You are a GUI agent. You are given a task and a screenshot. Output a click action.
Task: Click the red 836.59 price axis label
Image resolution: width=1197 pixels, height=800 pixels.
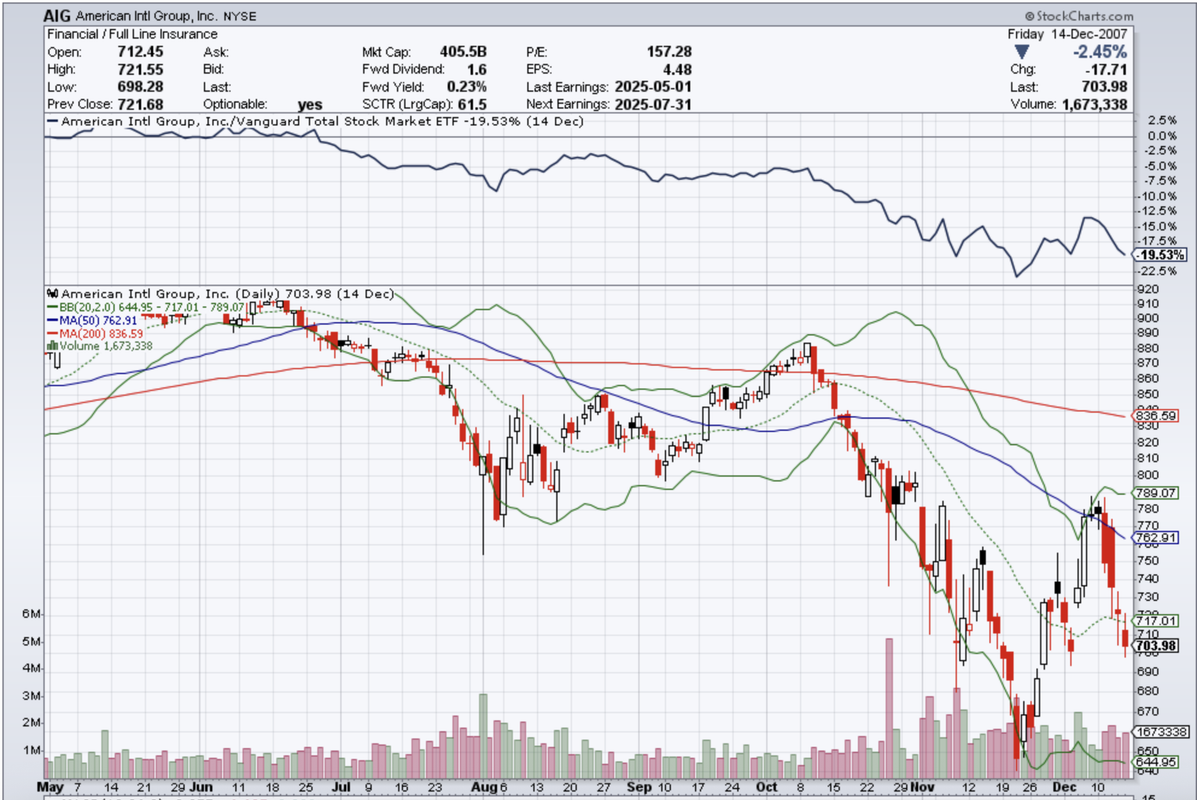[x=1156, y=416]
